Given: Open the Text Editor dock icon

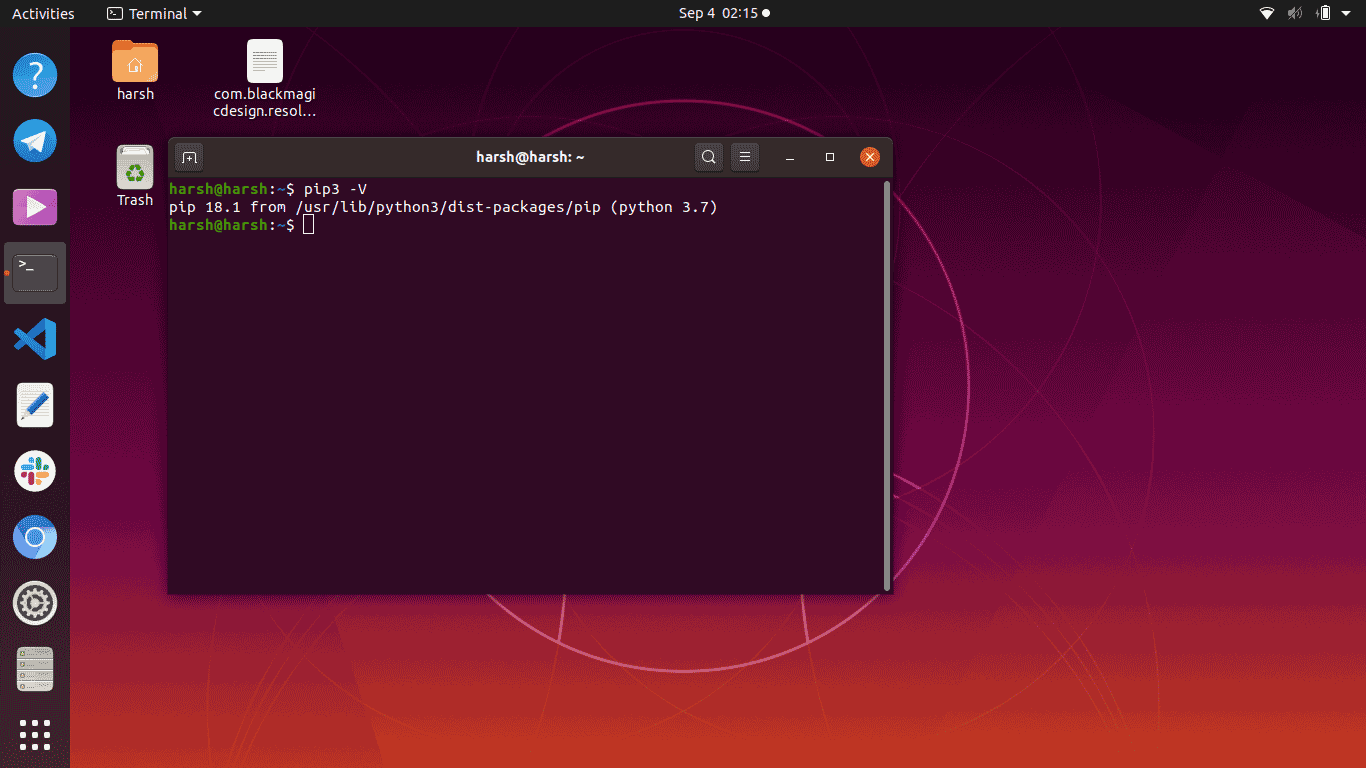Looking at the screenshot, I should click(35, 405).
